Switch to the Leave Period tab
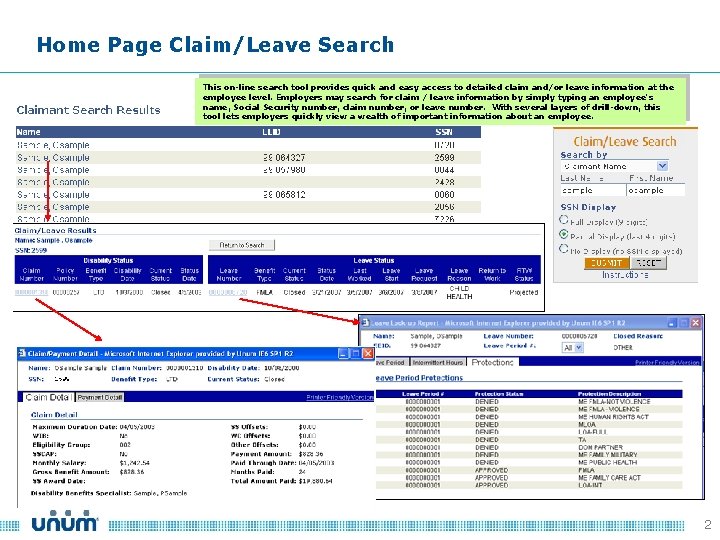 click(x=391, y=362)
